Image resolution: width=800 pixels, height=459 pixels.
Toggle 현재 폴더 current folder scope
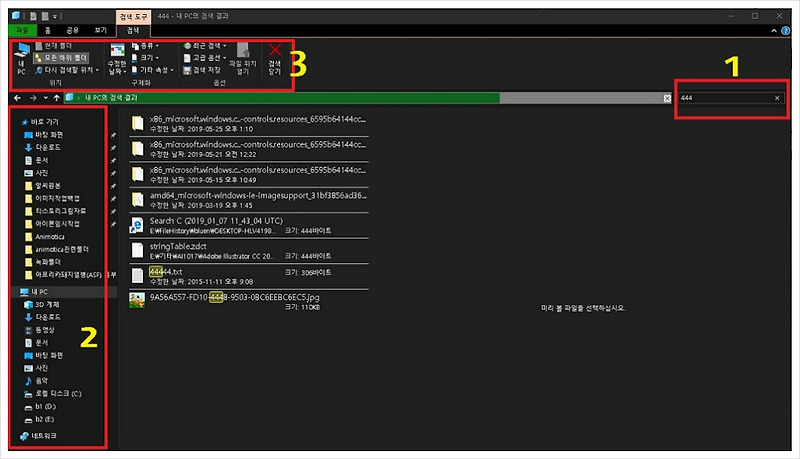tap(54, 46)
